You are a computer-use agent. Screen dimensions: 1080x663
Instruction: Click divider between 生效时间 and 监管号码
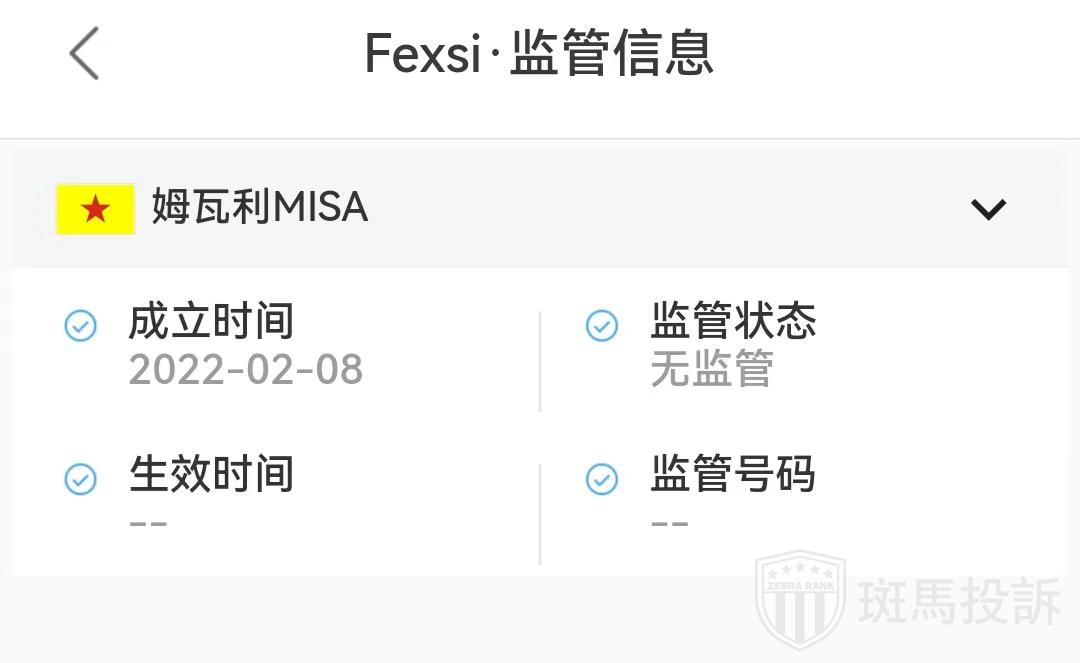coord(540,514)
